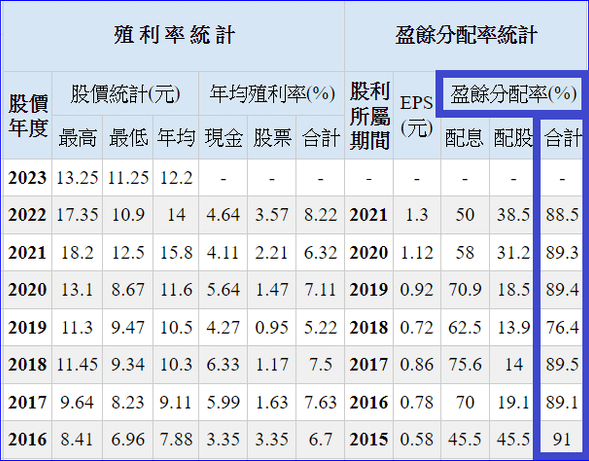Select the 2023 stock price year row label
Image resolution: width=589 pixels, height=461 pixels.
(x=27, y=178)
